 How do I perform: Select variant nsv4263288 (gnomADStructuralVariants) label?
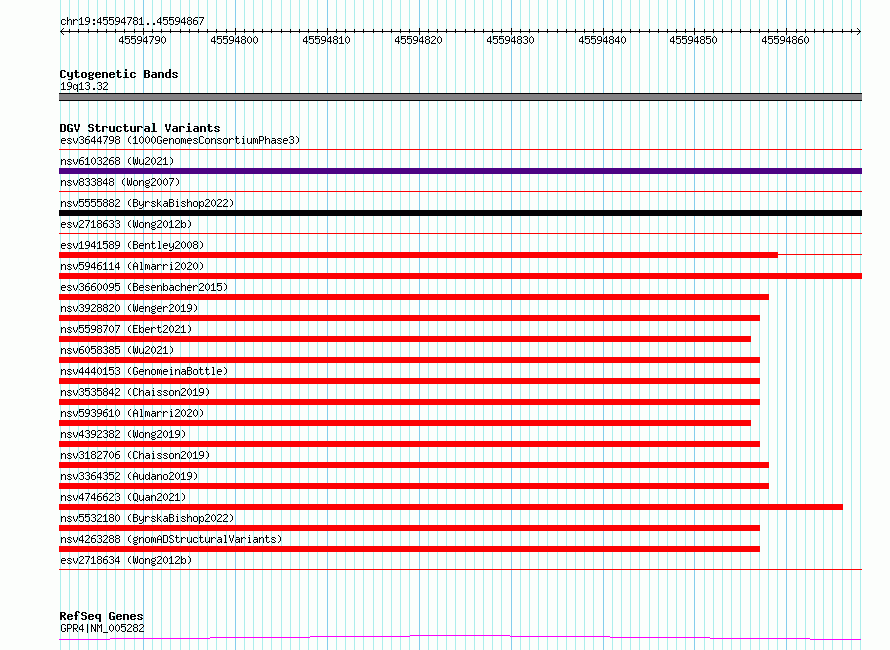pyautogui.click(x=171, y=539)
